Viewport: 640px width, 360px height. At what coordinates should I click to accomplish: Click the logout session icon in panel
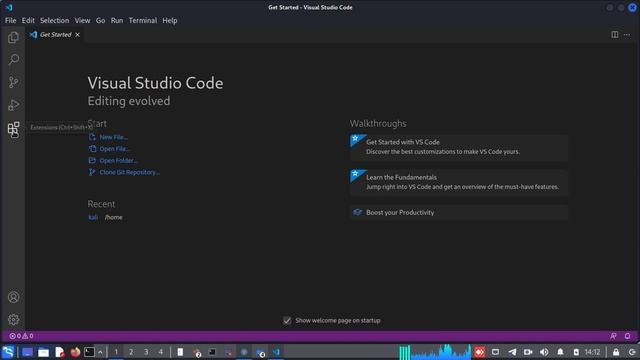[x=632, y=352]
